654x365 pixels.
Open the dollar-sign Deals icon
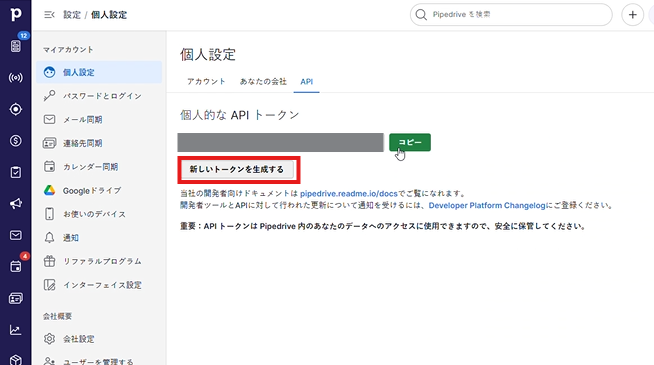tap(15, 141)
